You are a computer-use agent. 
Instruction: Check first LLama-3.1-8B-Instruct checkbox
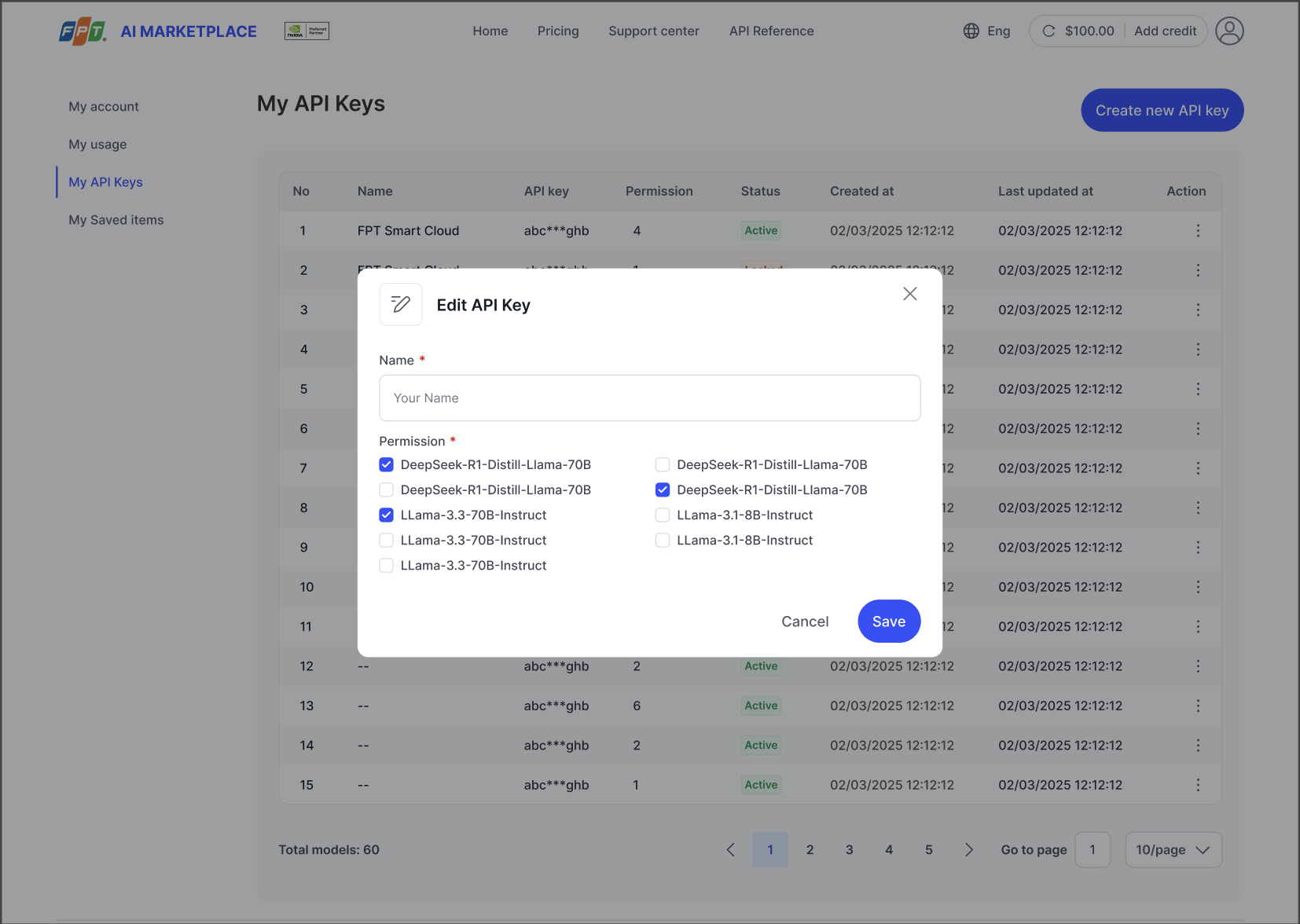663,515
